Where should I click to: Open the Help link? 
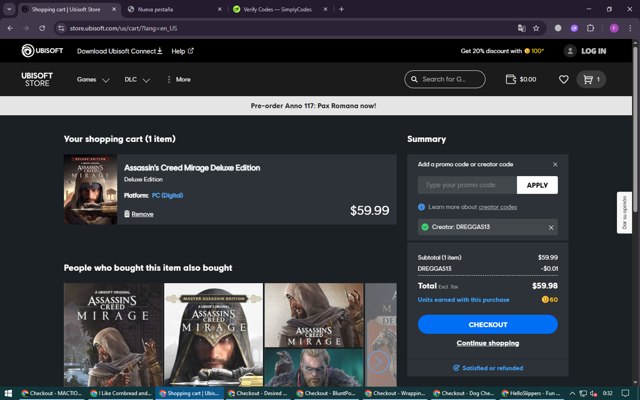182,51
